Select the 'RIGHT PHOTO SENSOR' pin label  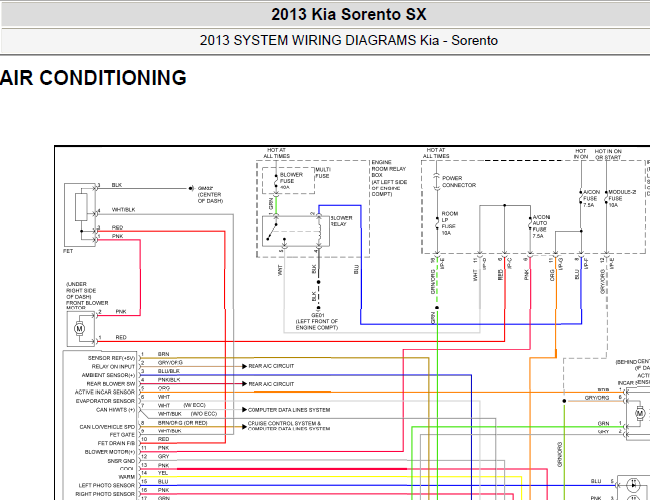[105, 494]
